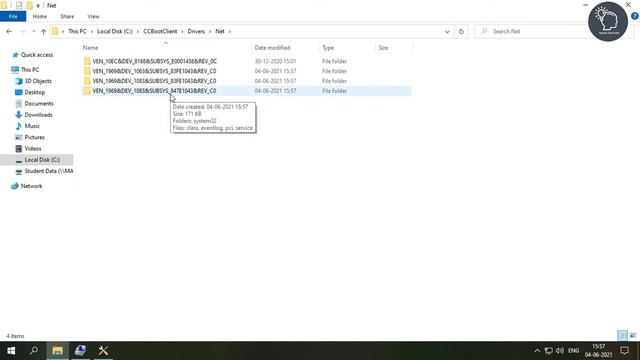
Task: Select Quick access in navigation pane
Action: (x=37, y=55)
